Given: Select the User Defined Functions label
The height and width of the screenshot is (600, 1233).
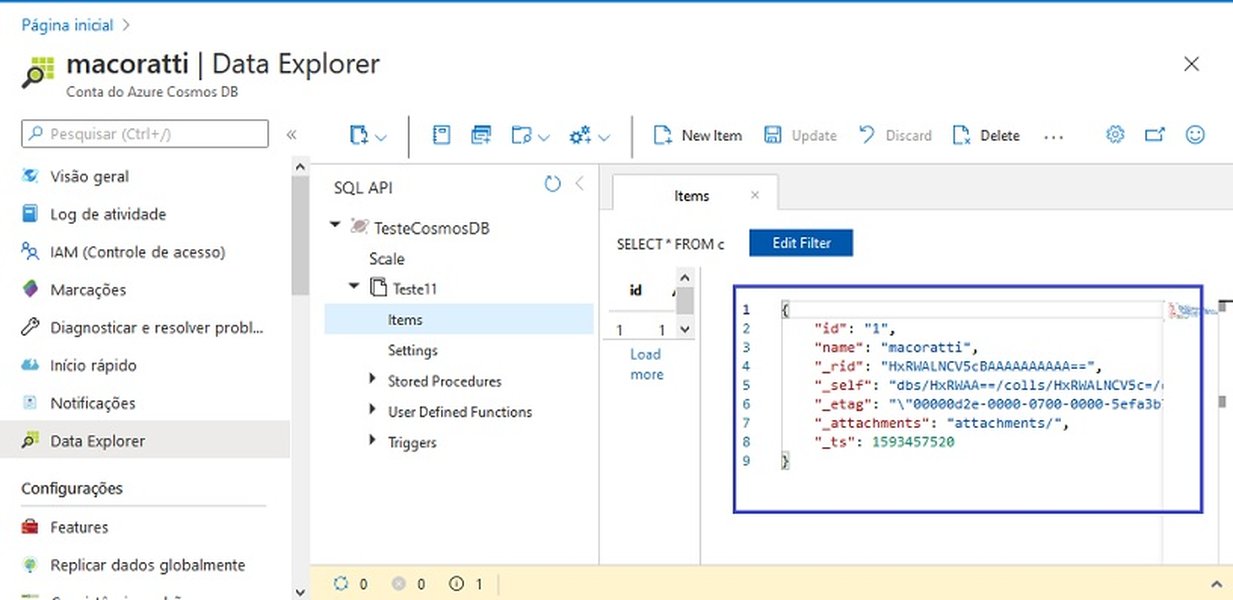Looking at the screenshot, I should 460,412.
